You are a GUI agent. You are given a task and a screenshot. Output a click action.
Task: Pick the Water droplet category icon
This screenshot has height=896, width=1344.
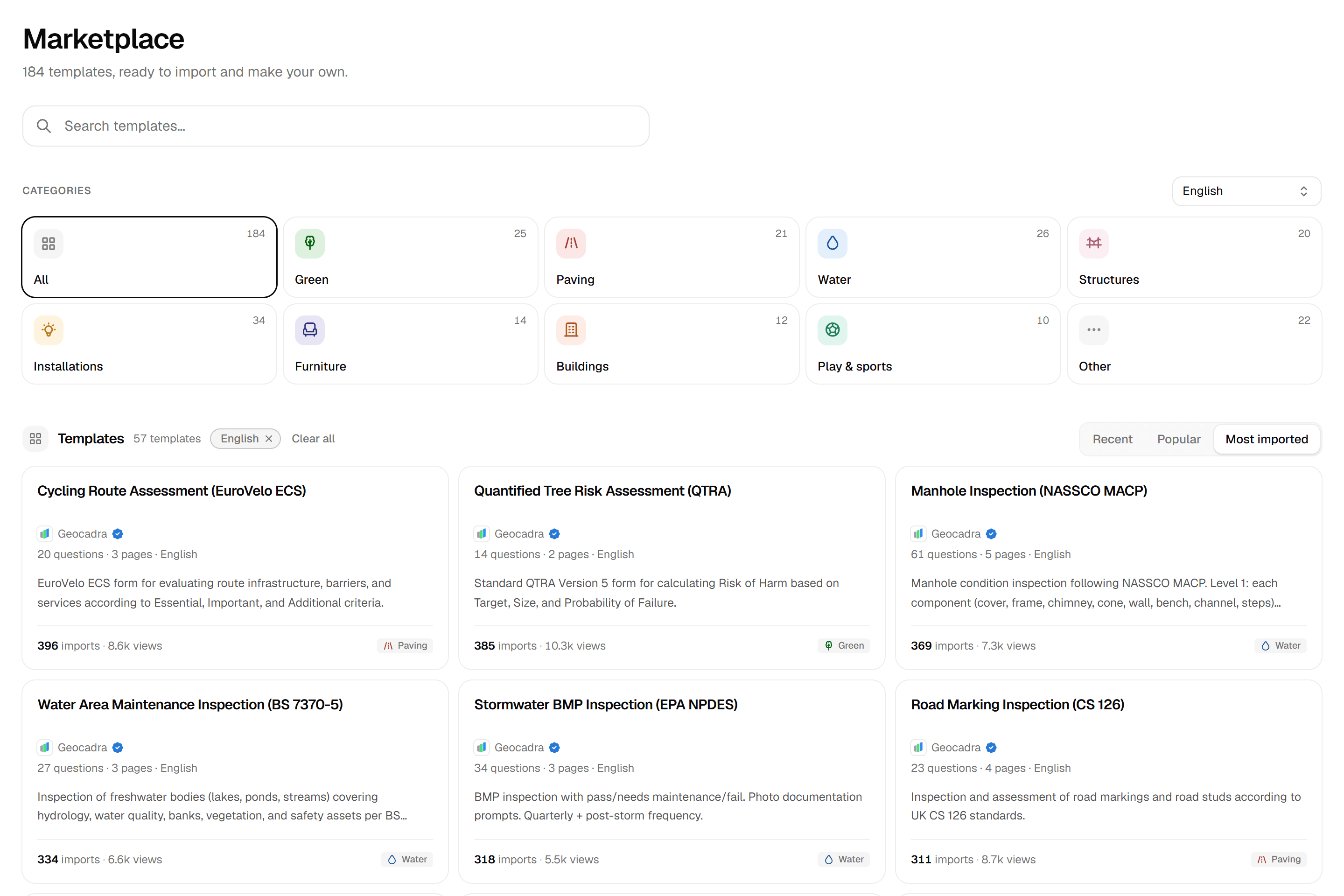point(833,244)
